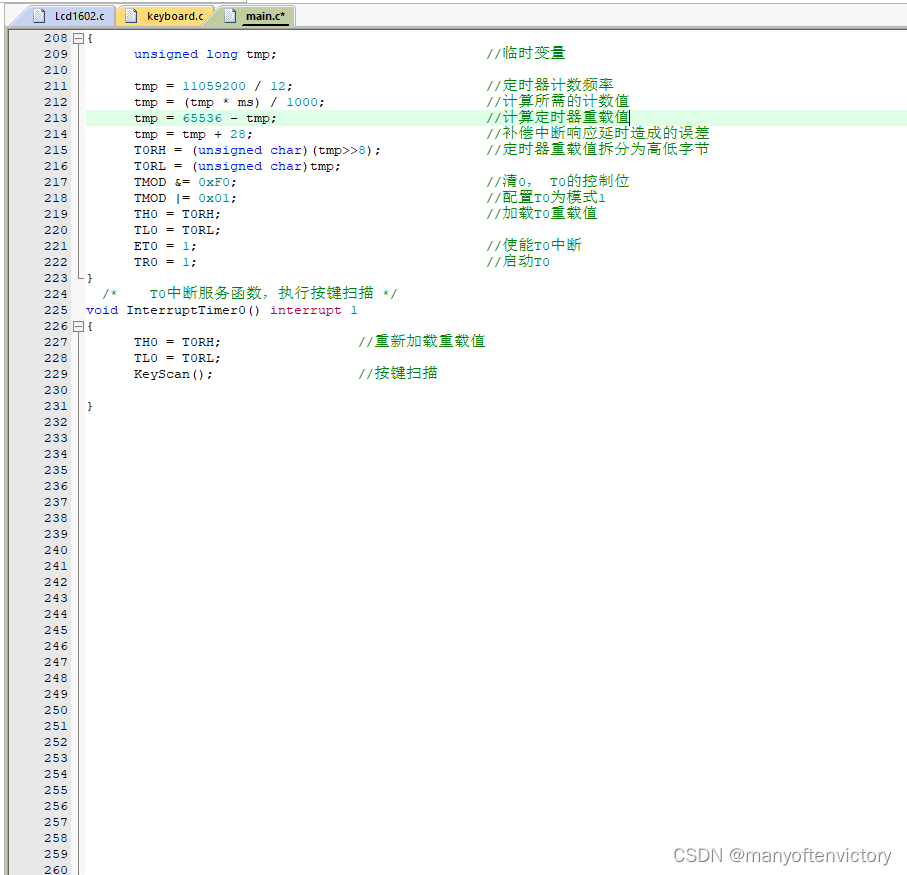Click 'TH0 = T0RH;' on line 227
The image size is (907, 875).
(177, 342)
